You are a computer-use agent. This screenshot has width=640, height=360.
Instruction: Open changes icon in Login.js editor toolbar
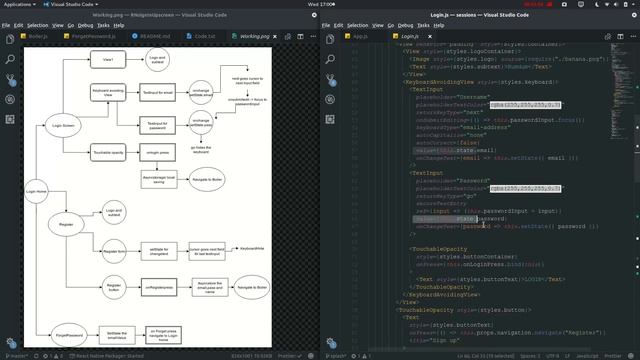coord(608,36)
